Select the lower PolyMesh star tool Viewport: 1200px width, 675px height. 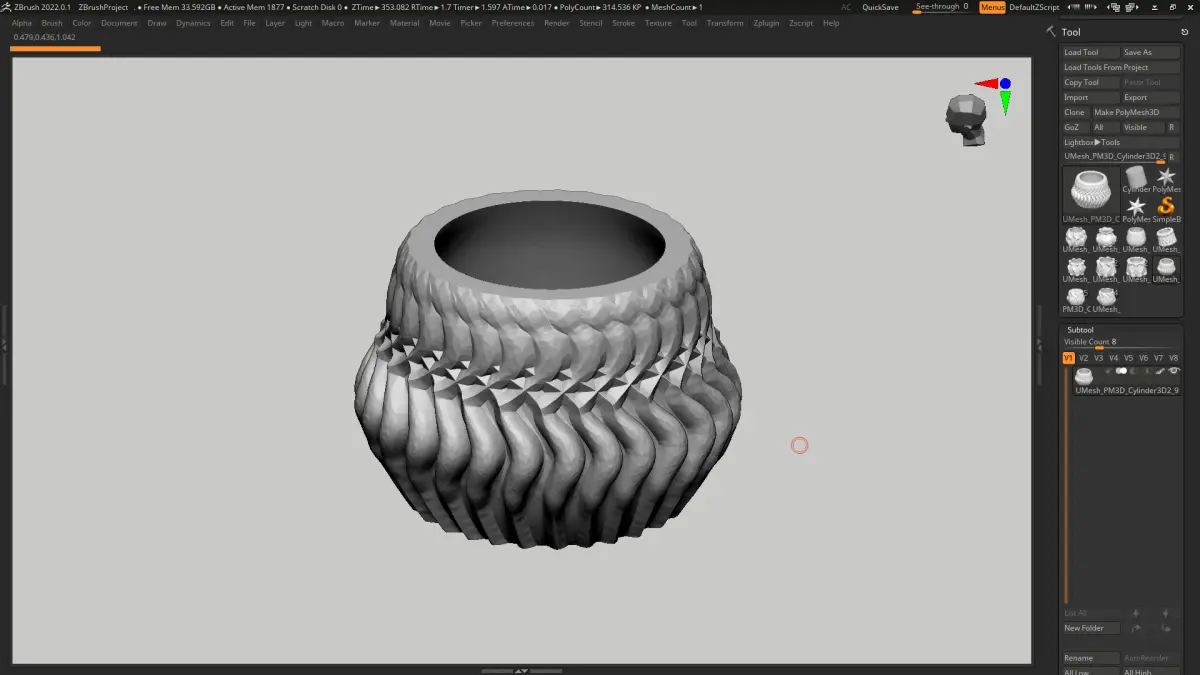(1136, 208)
